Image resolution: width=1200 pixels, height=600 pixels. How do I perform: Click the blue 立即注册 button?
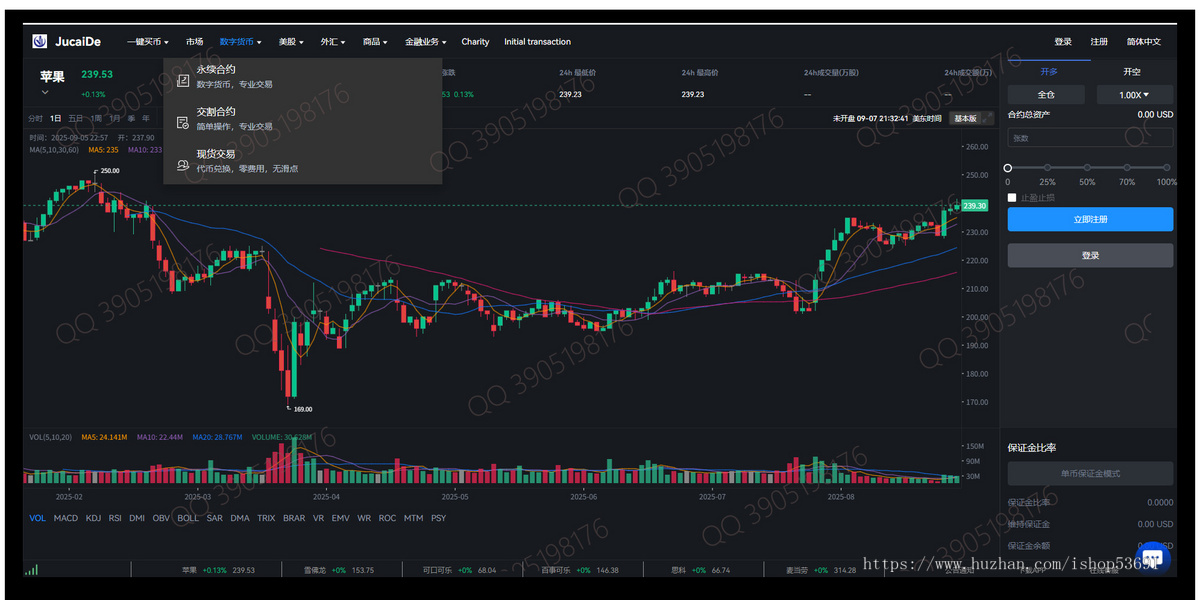[x=1090, y=219]
